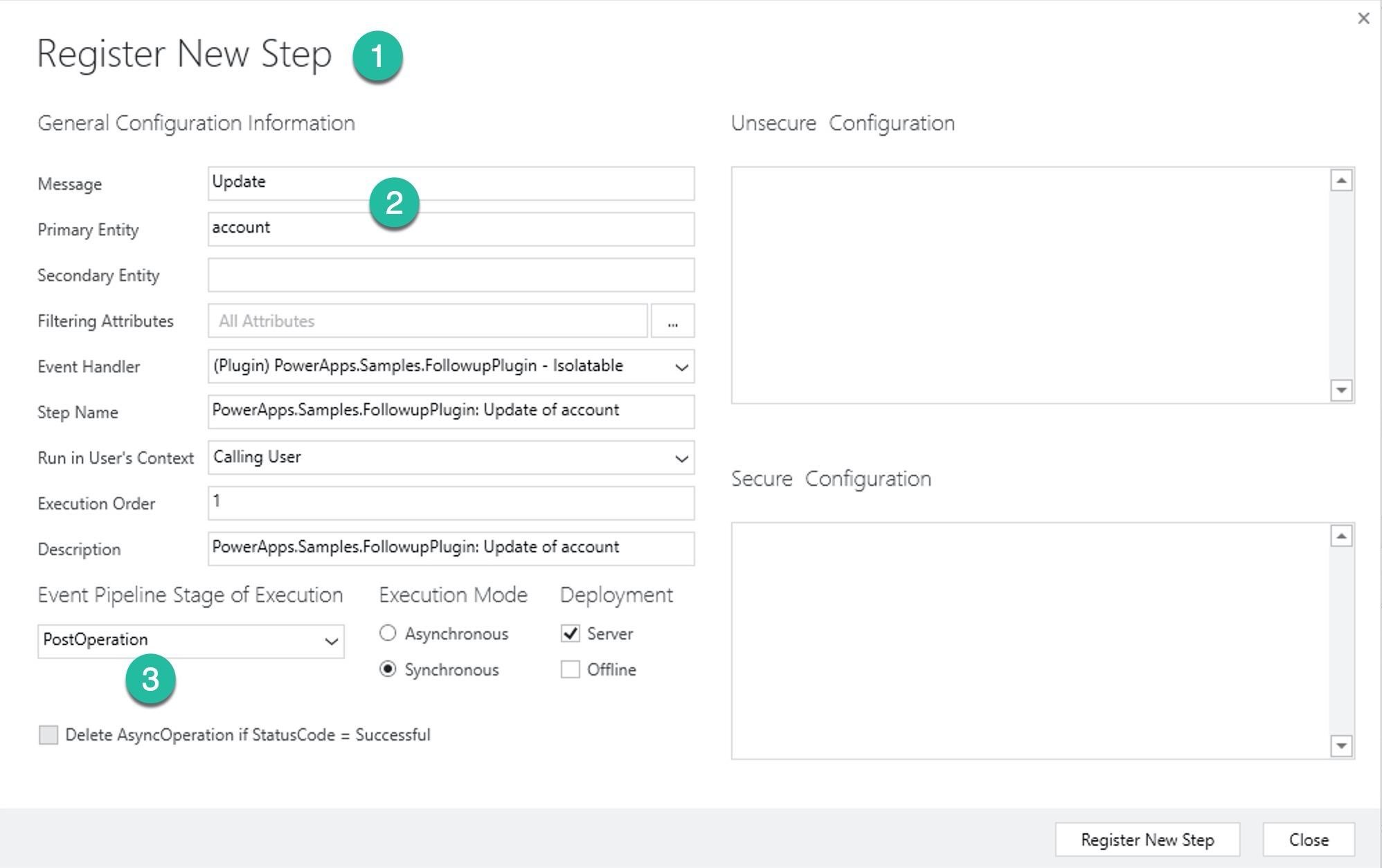The height and width of the screenshot is (868, 1382).
Task: Click the Close button
Action: [1310, 840]
